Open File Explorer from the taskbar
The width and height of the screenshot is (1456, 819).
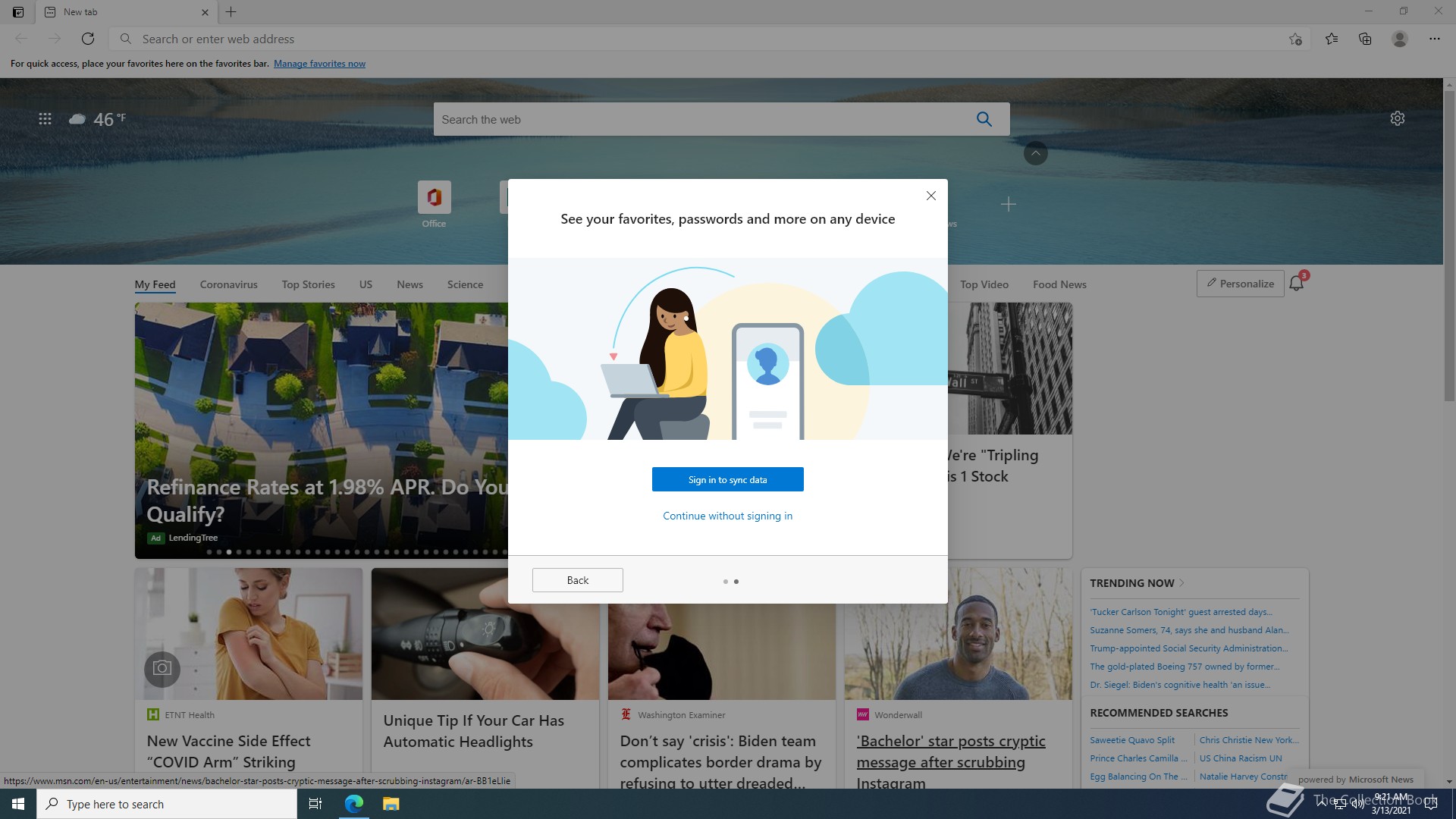[x=391, y=804]
